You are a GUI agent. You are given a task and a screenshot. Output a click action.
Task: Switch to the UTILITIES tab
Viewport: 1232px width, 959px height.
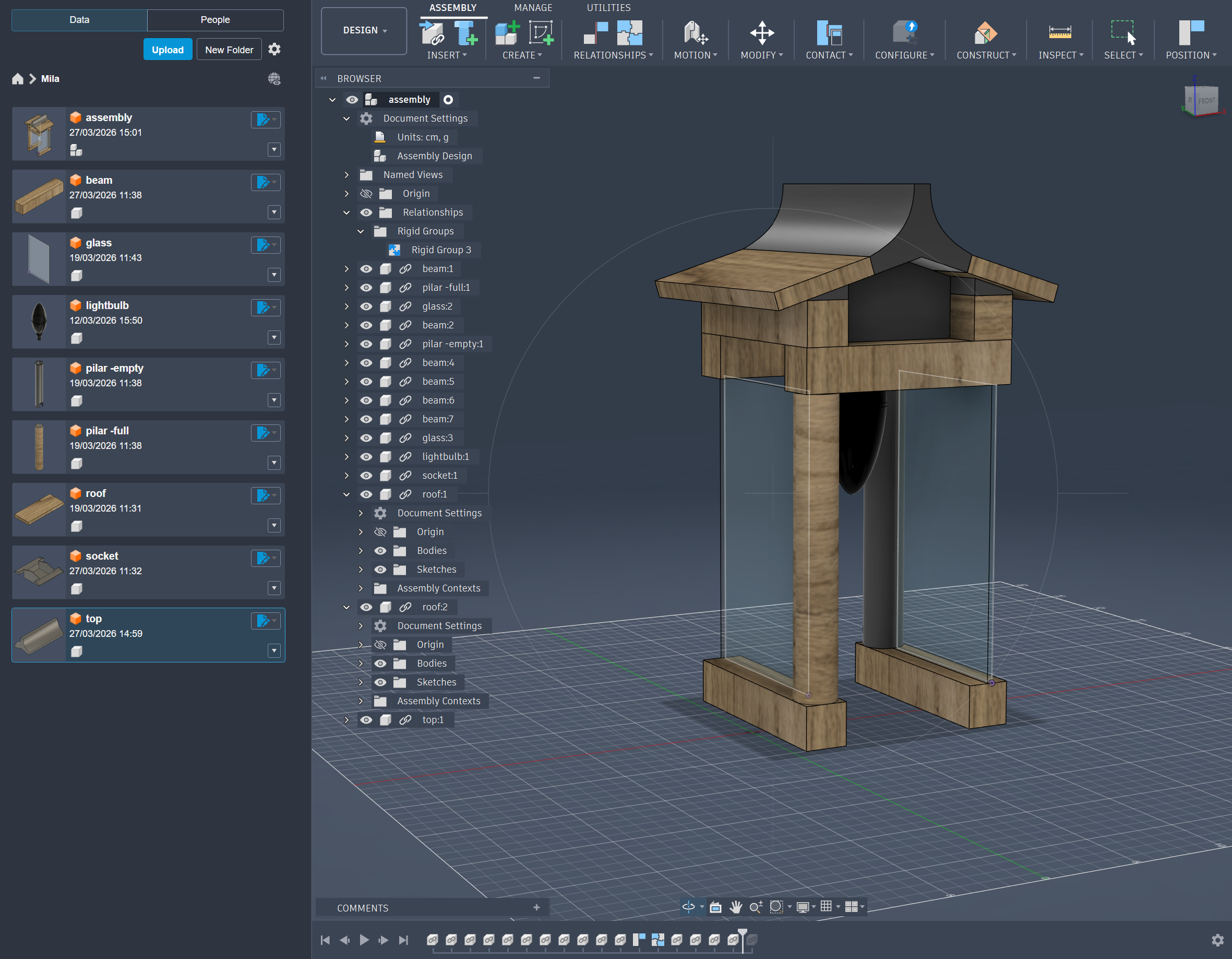pos(608,8)
